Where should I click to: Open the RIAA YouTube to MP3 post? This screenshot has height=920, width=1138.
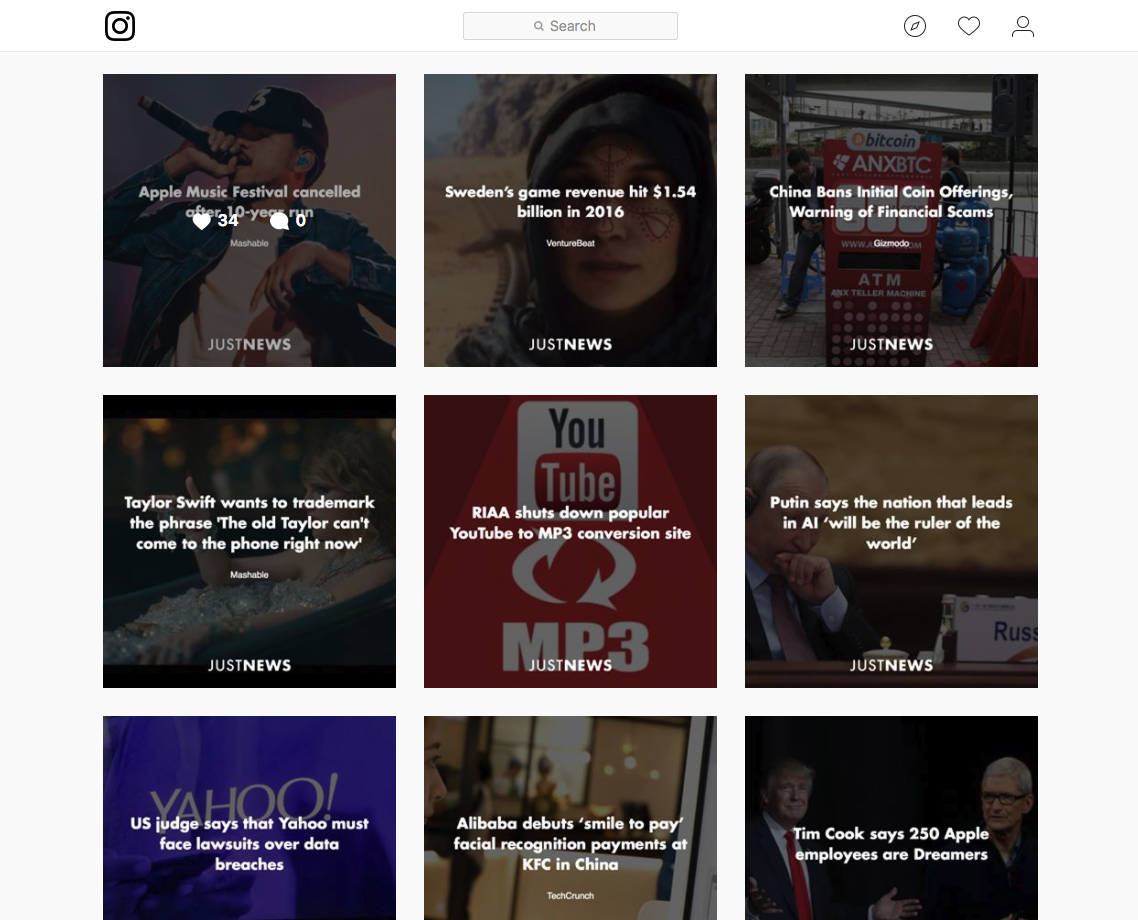[570, 541]
